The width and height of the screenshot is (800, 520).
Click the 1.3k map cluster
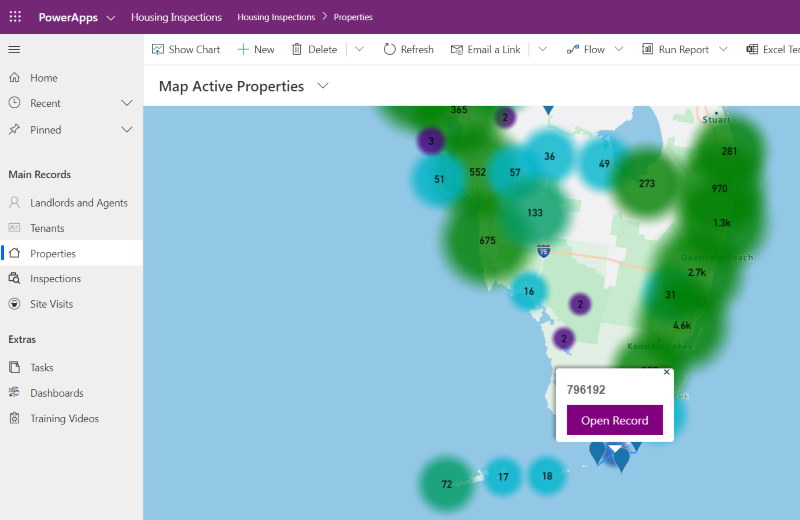[721, 222]
